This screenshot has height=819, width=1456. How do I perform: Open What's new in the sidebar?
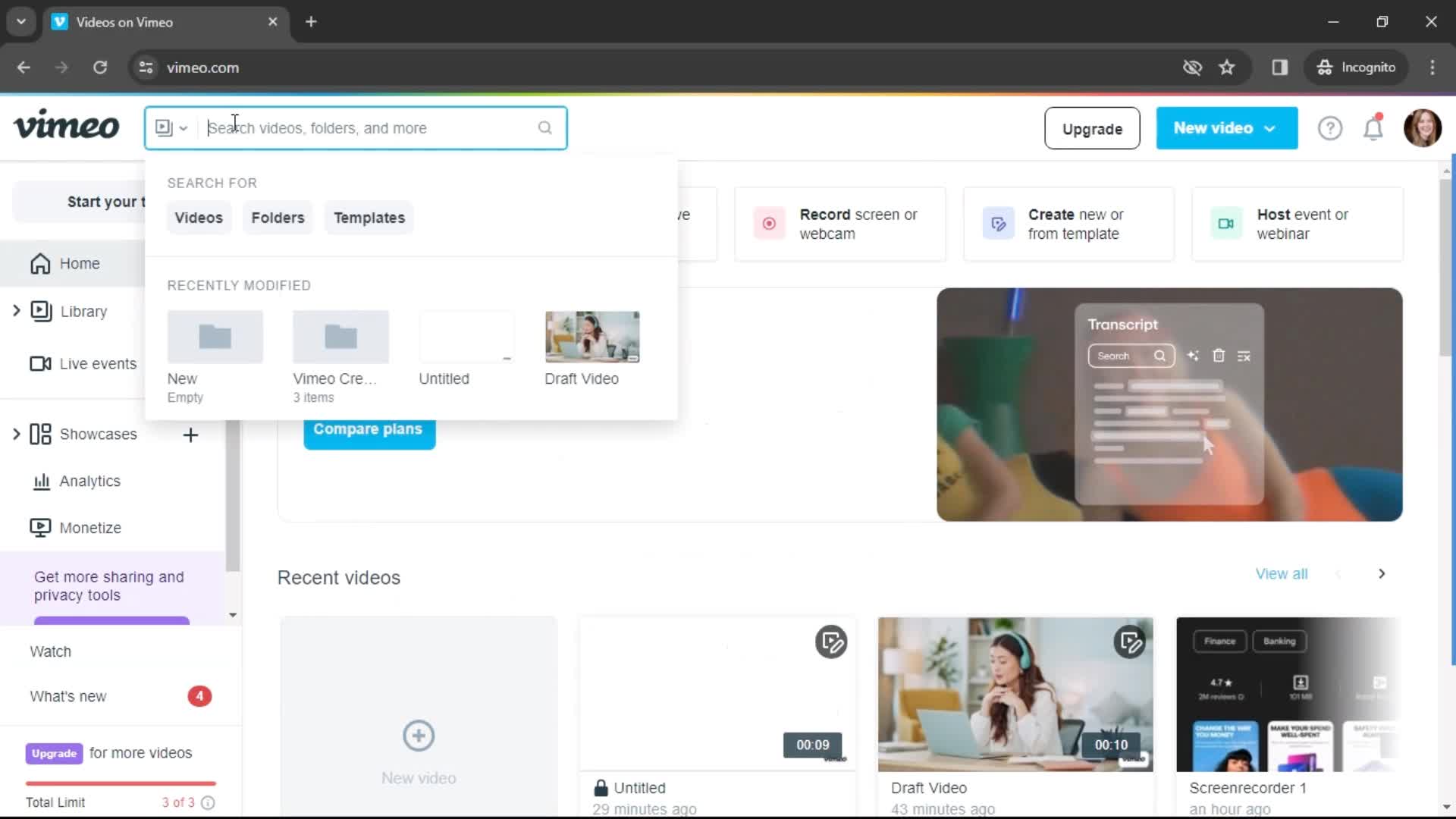point(68,696)
